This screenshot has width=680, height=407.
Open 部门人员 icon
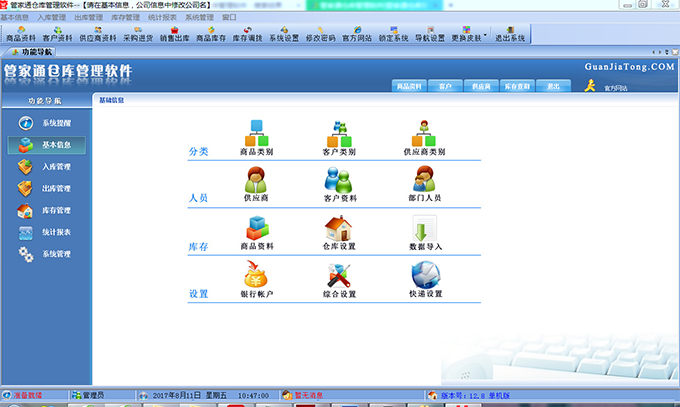tap(424, 184)
